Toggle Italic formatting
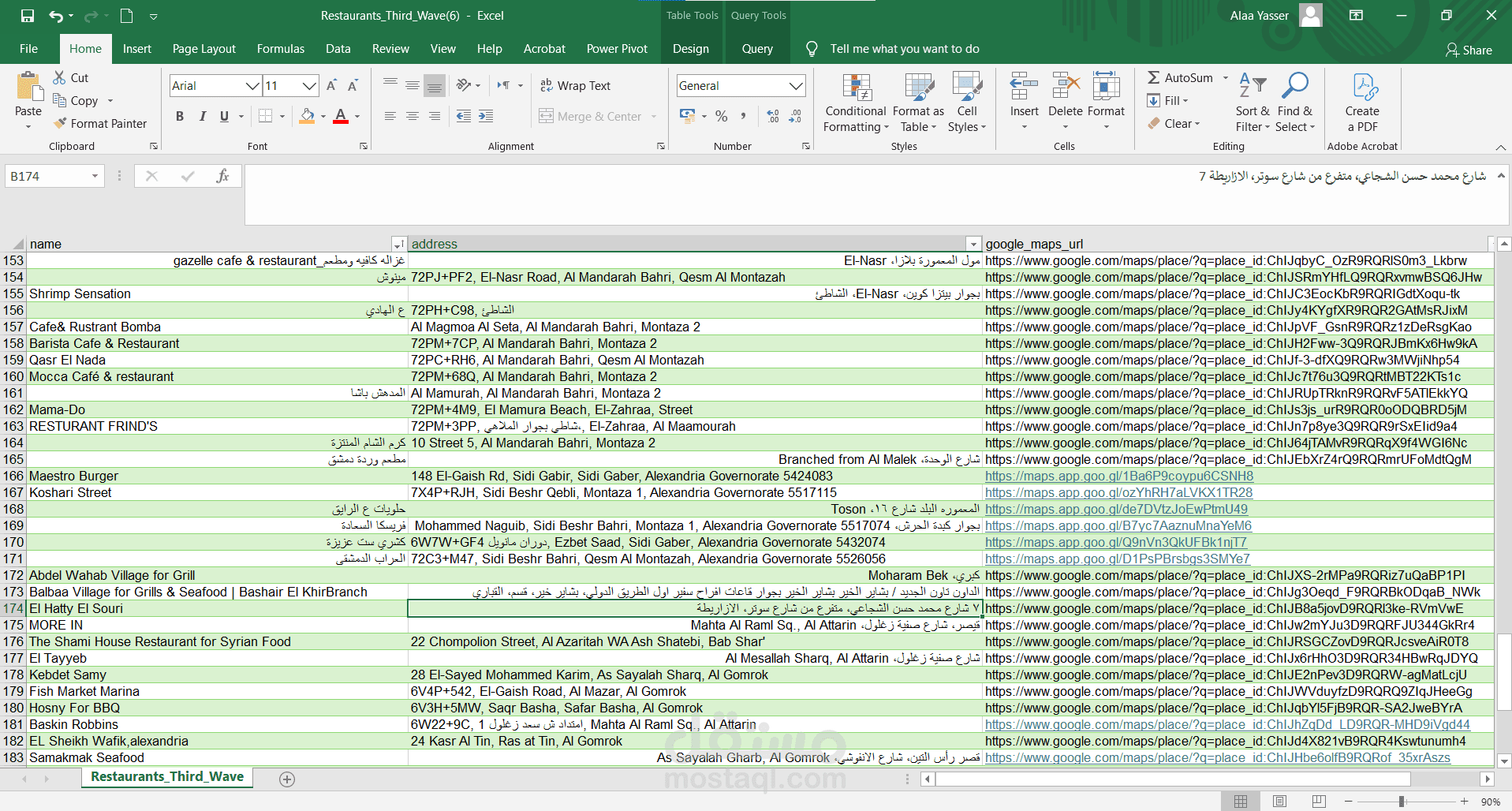Screen dimensions: 1512x811 pos(203,116)
